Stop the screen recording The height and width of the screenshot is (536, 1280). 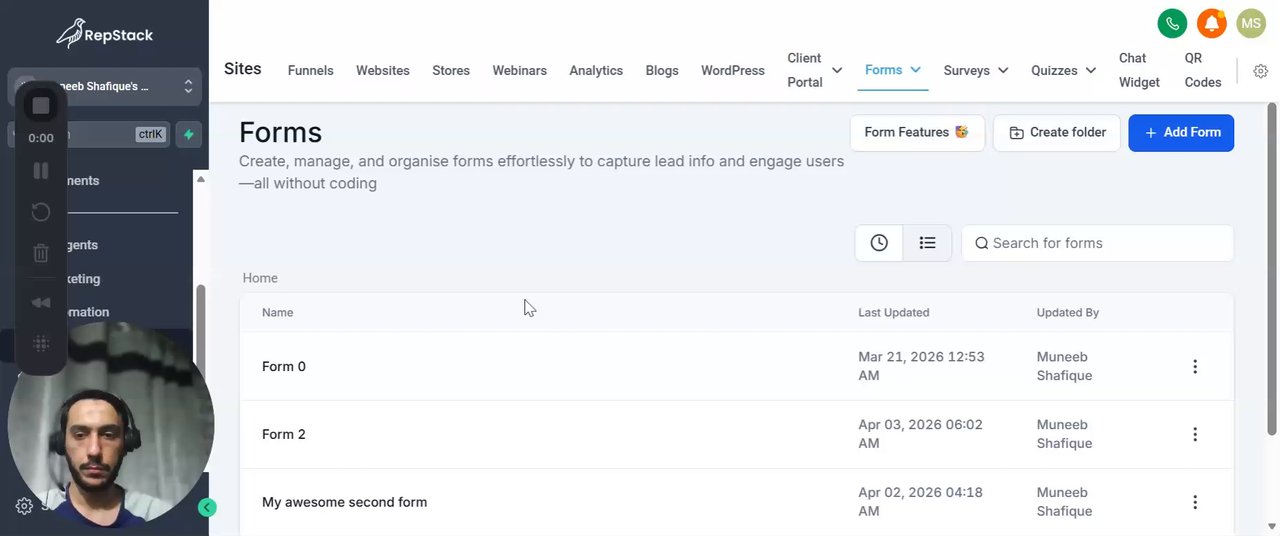tap(41, 105)
